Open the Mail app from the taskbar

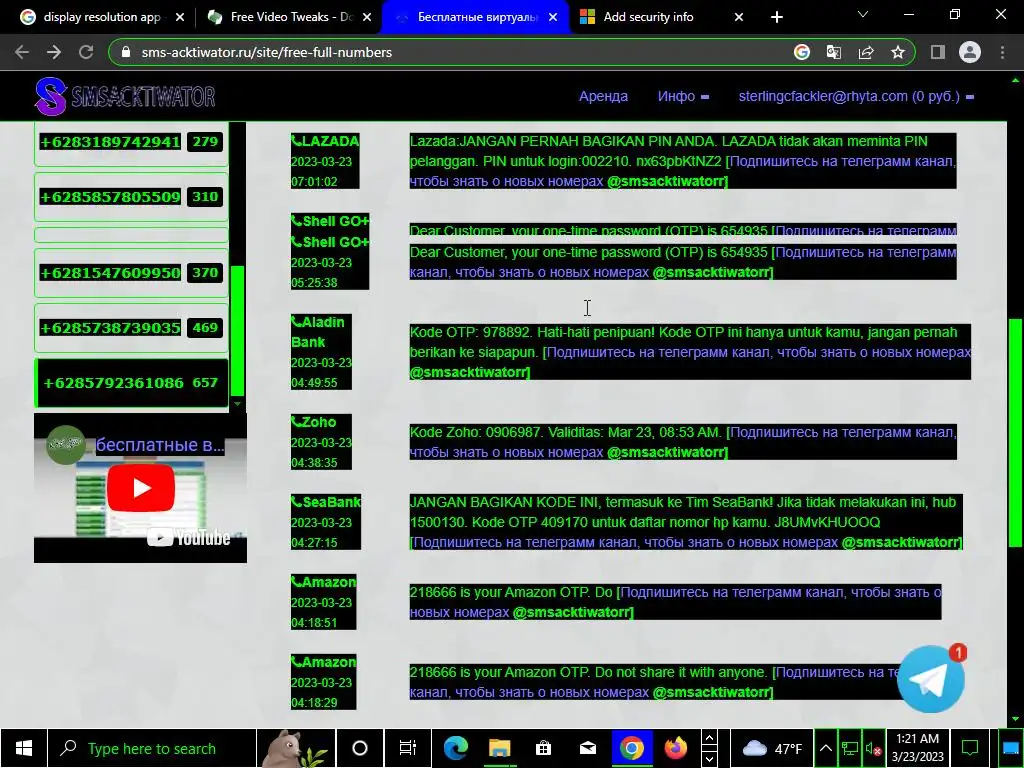tap(588, 748)
